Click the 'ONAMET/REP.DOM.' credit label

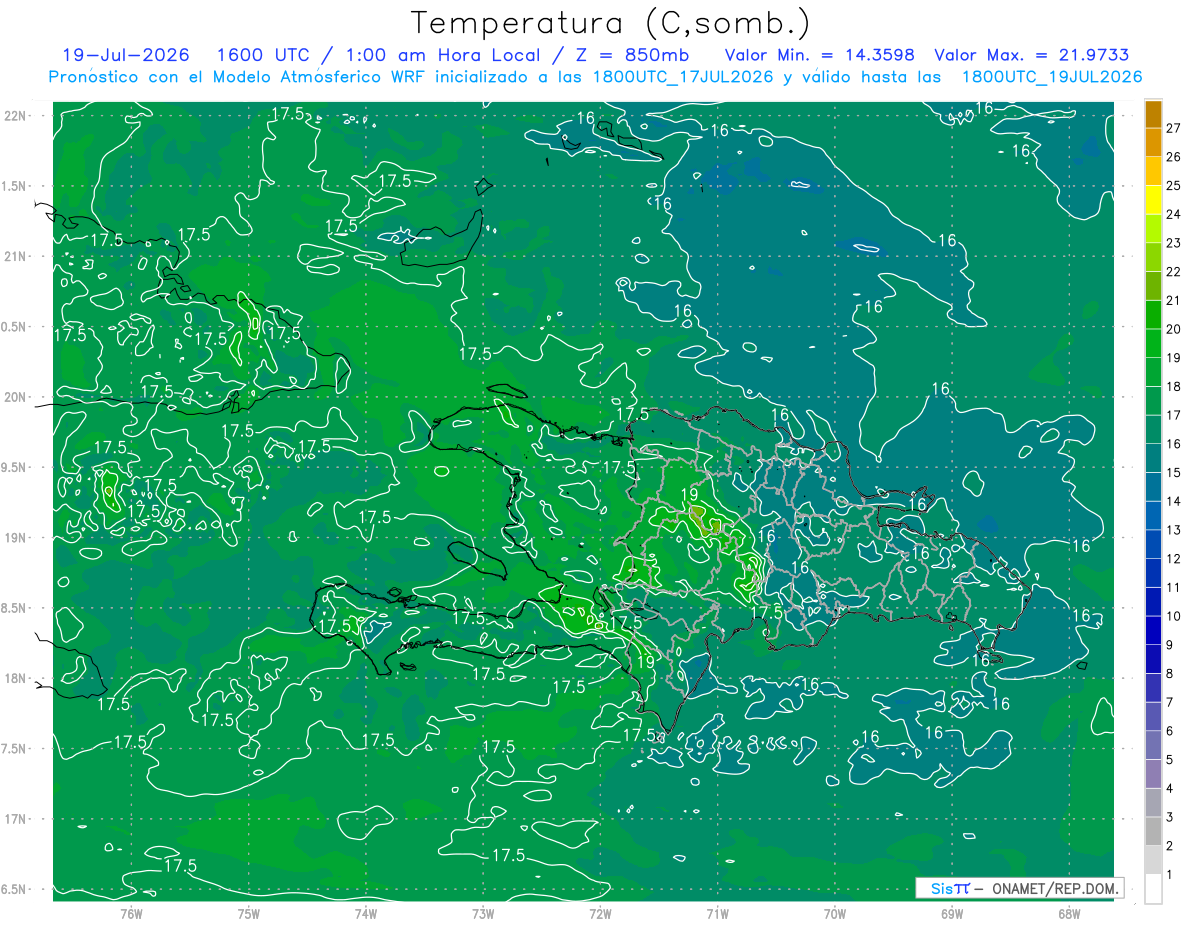pos(1054,888)
